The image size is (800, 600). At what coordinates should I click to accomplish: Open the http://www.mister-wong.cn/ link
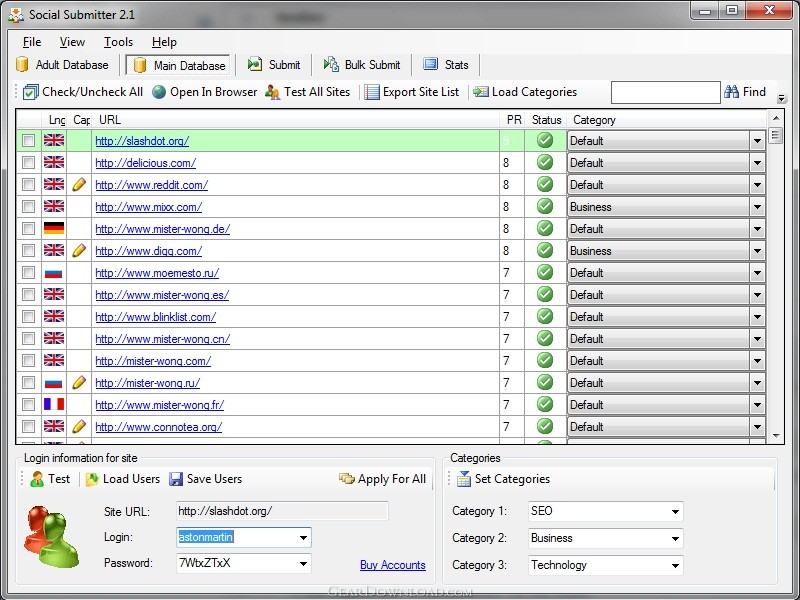point(163,339)
